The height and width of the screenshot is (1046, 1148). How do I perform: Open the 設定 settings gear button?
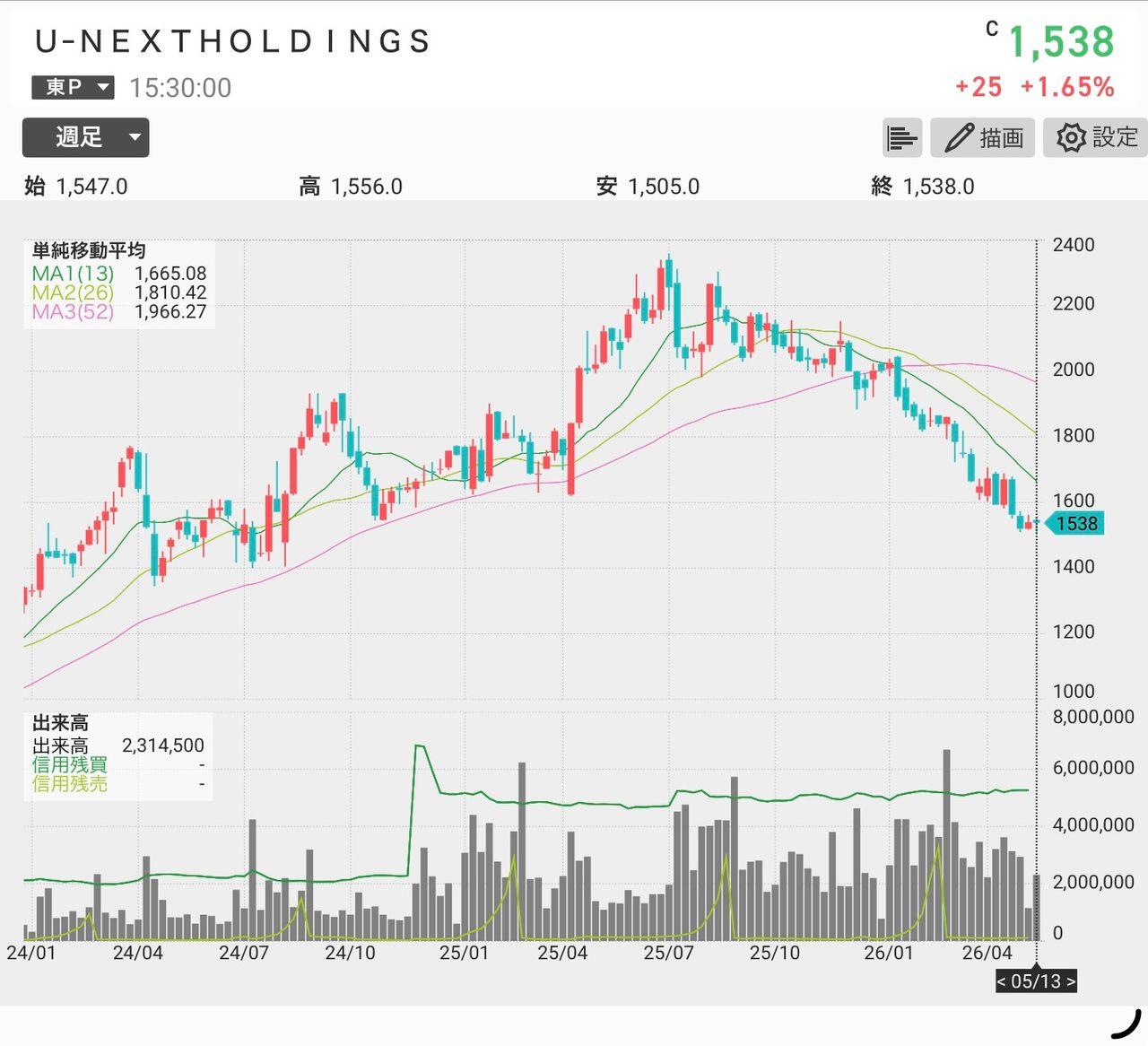click(x=1095, y=137)
